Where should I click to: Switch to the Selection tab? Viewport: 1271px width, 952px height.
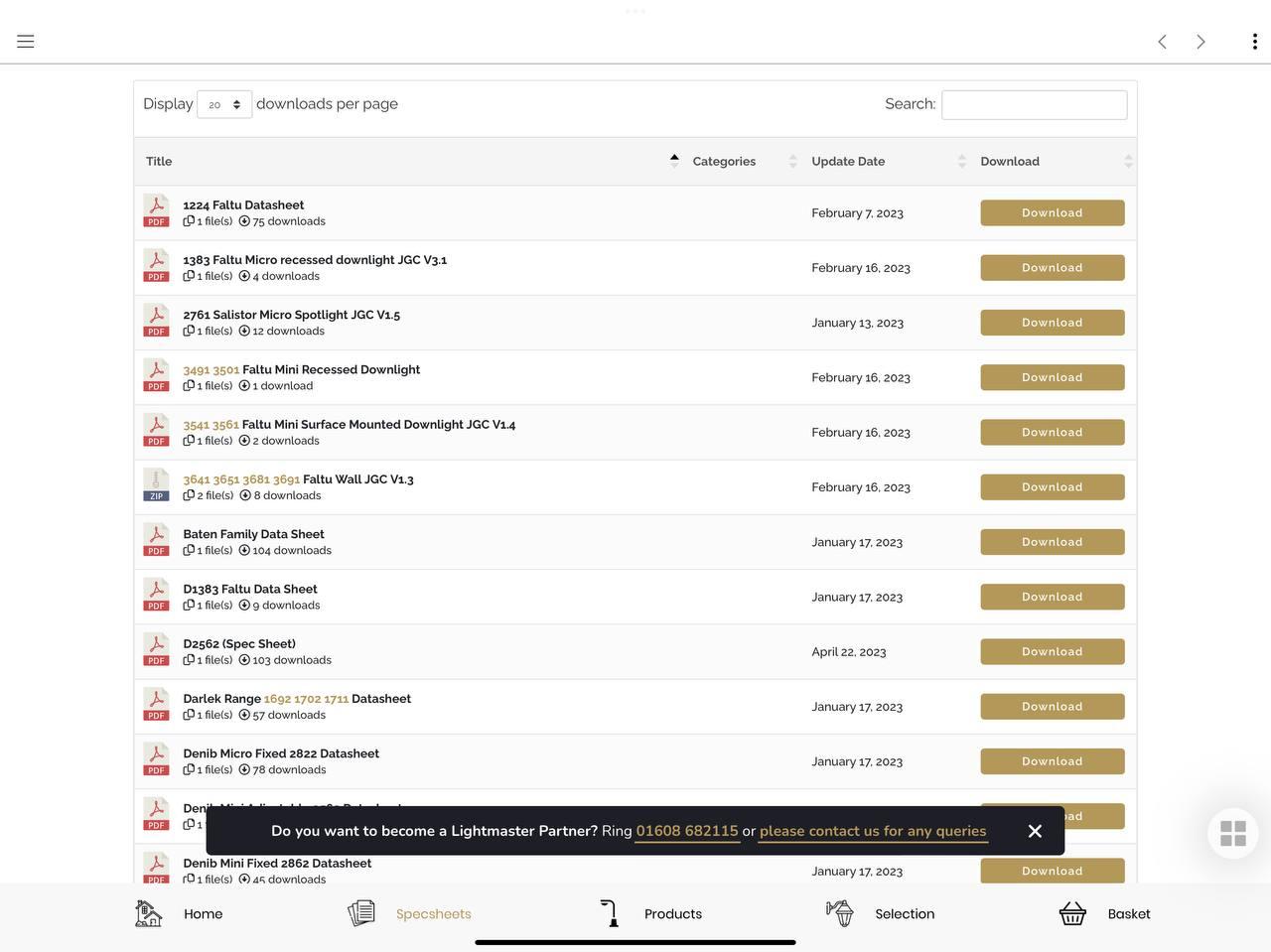point(880,913)
